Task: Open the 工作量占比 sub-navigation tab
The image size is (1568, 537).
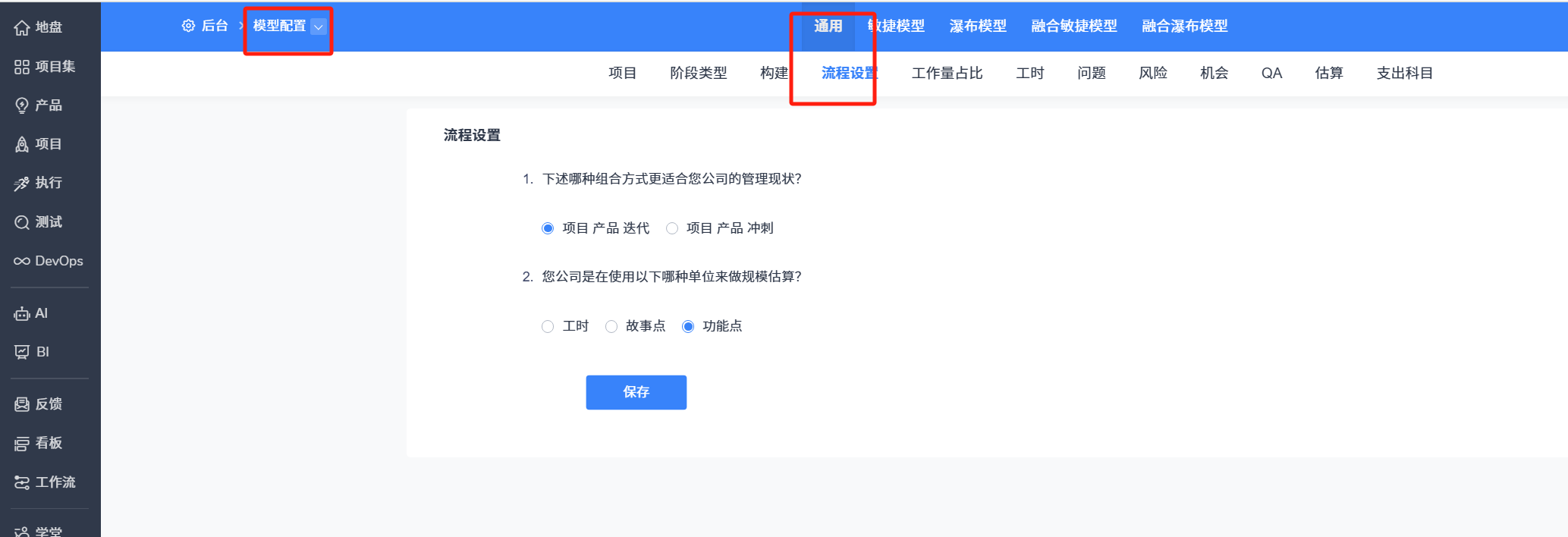Action: pyautogui.click(x=947, y=73)
